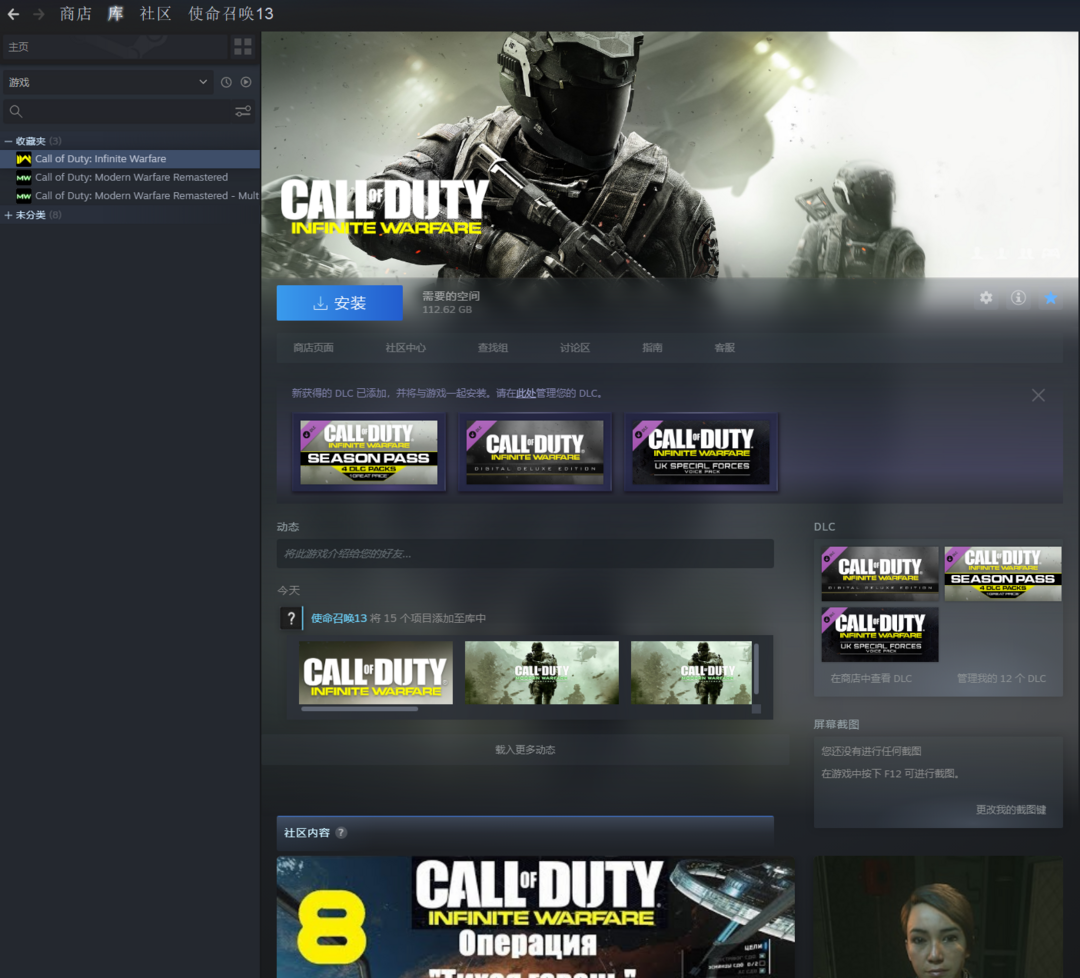The height and width of the screenshot is (978, 1080).
Task: Open the 指南 tab
Action: click(x=652, y=348)
